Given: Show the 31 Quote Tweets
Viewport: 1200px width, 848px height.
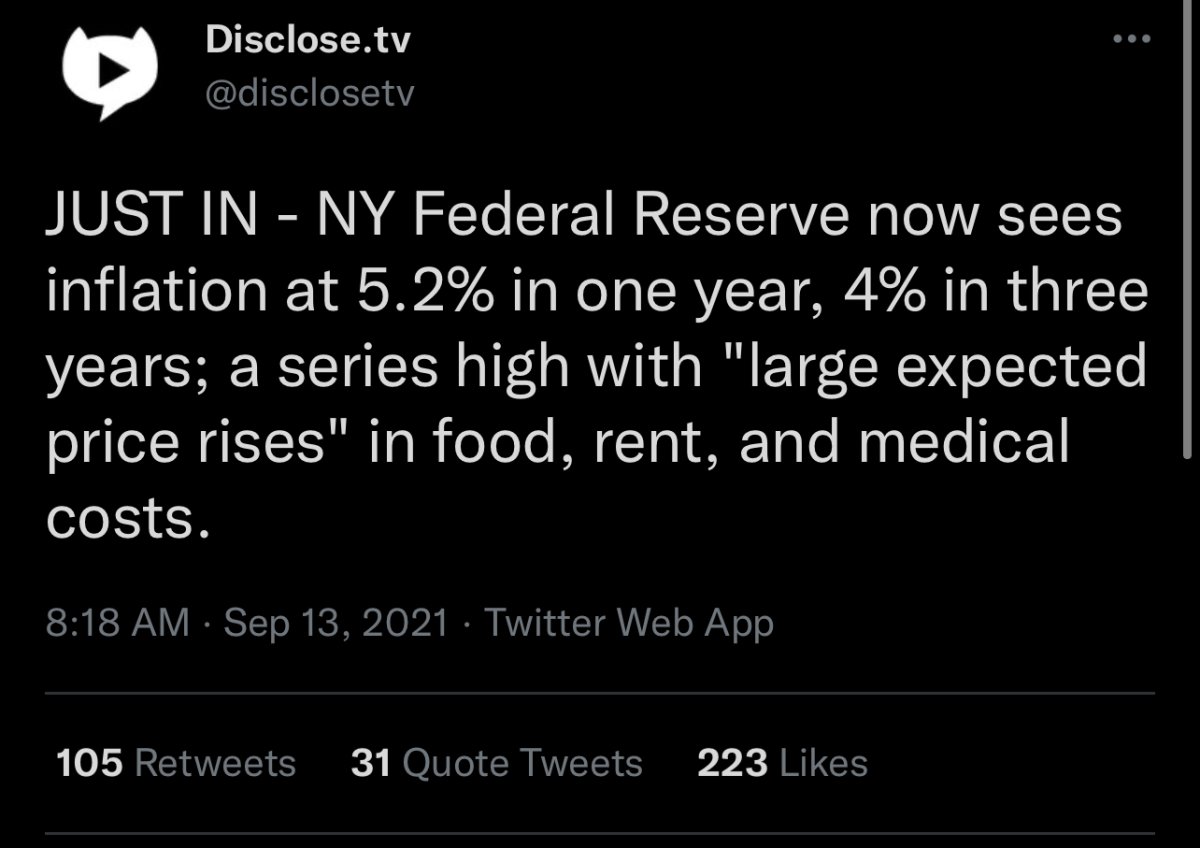Looking at the screenshot, I should tap(496, 763).
